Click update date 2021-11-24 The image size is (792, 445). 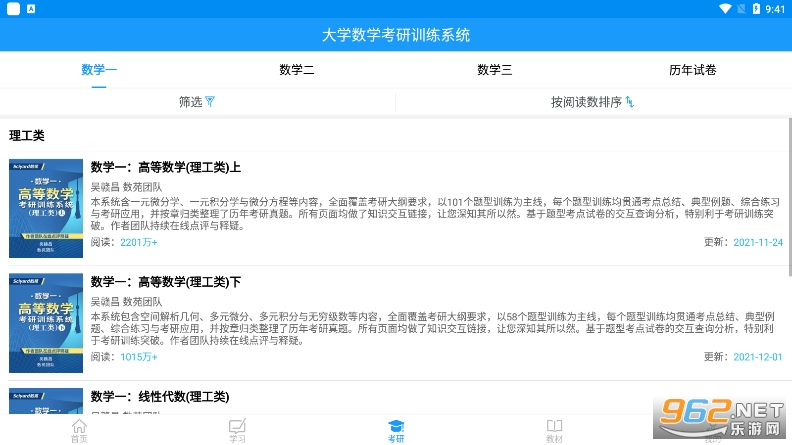(758, 242)
